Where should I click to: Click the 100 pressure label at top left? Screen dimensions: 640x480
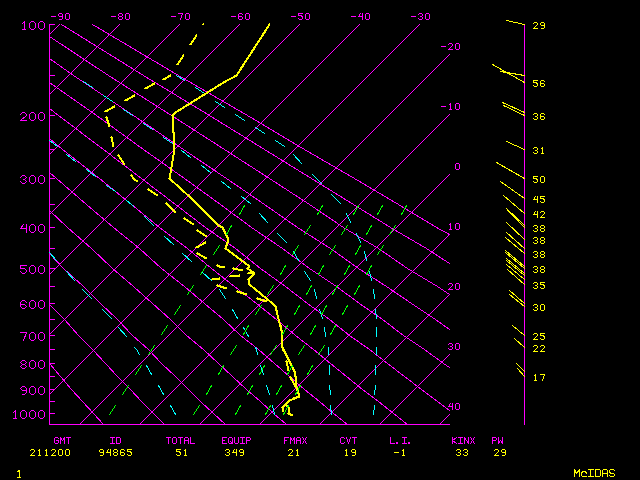[31, 25]
